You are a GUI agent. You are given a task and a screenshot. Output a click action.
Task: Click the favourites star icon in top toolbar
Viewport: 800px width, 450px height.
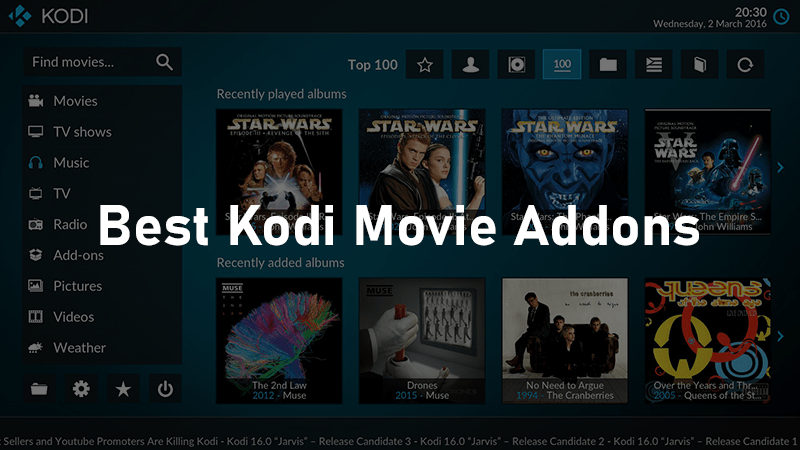(424, 64)
